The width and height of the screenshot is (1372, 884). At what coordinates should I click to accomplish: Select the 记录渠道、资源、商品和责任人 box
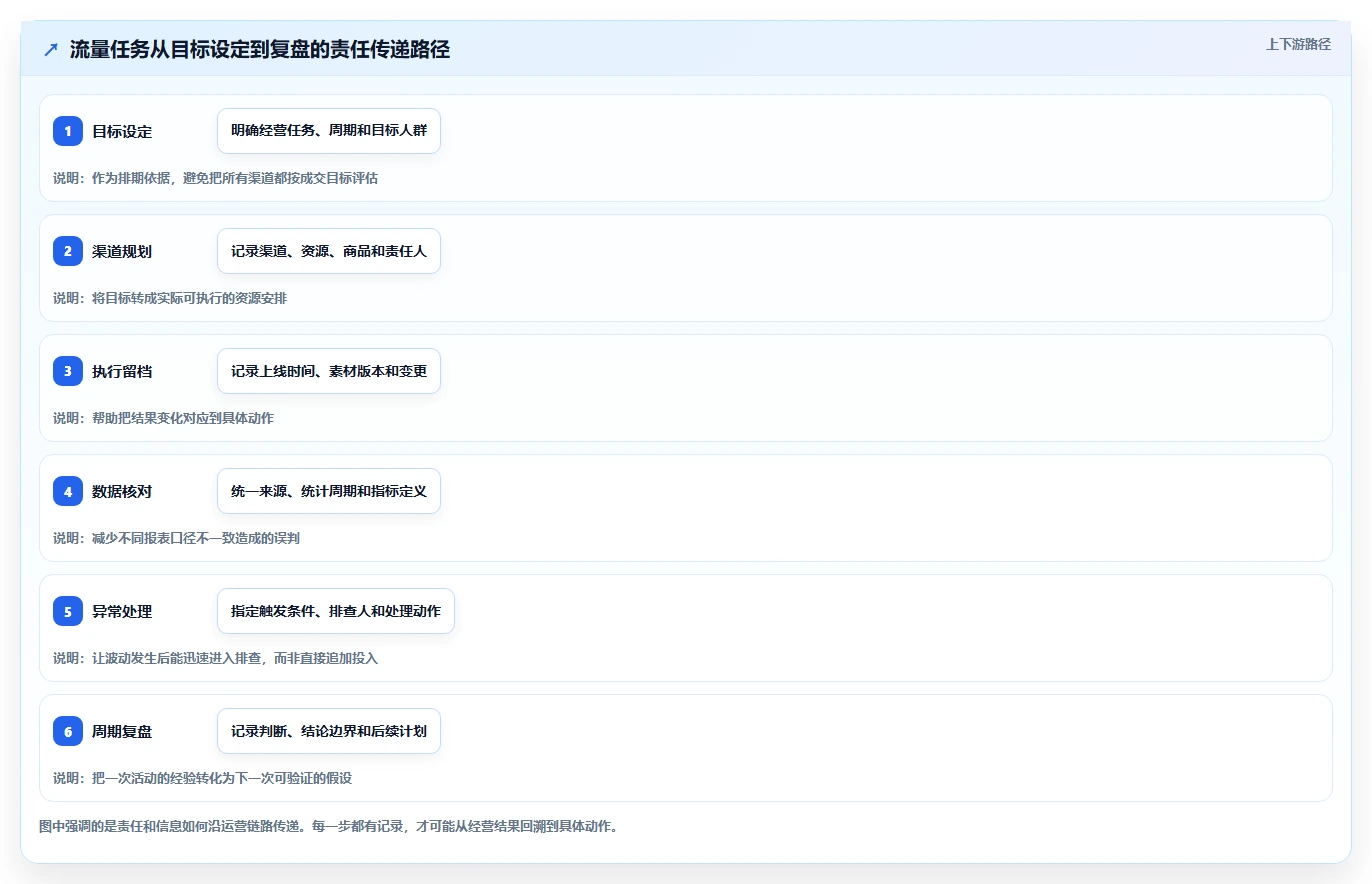point(329,251)
